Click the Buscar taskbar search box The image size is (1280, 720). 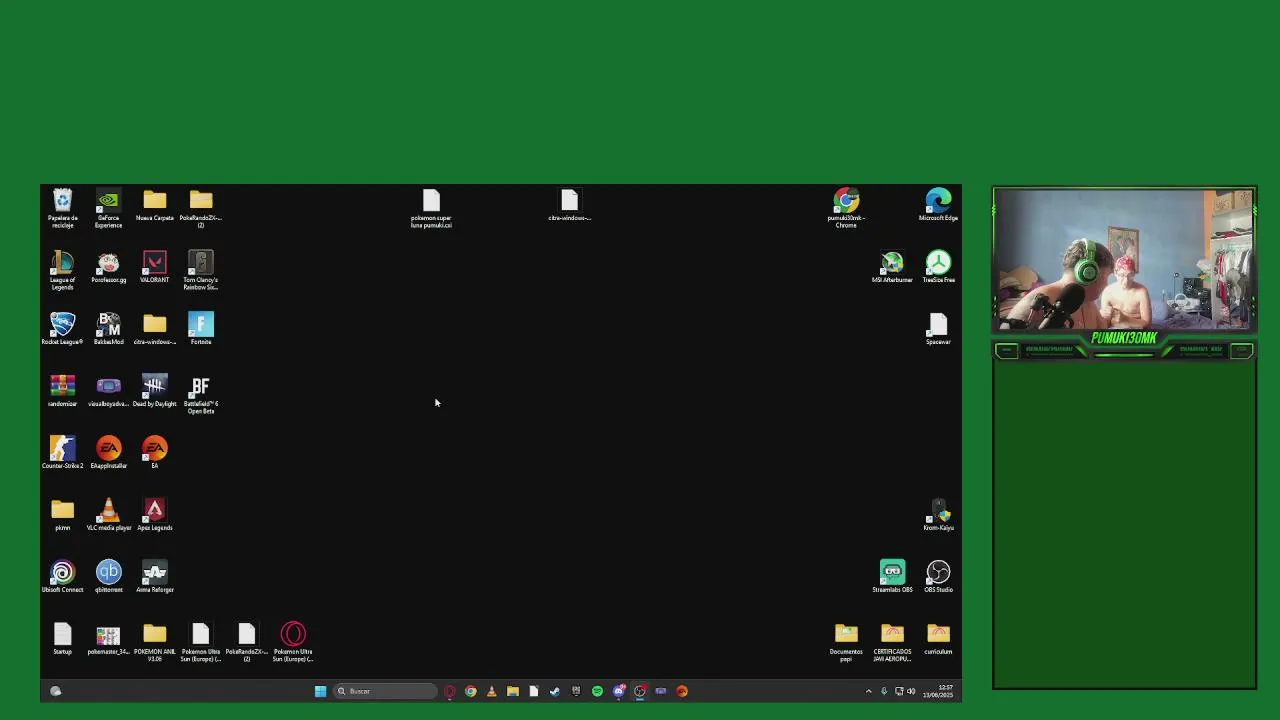(385, 691)
